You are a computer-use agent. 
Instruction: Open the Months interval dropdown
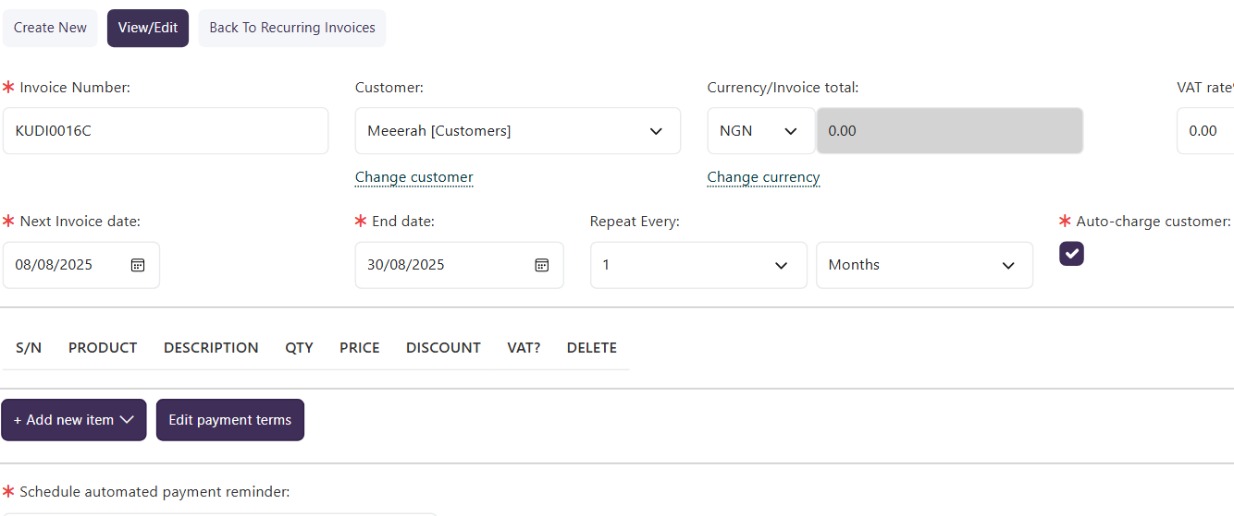pos(924,265)
